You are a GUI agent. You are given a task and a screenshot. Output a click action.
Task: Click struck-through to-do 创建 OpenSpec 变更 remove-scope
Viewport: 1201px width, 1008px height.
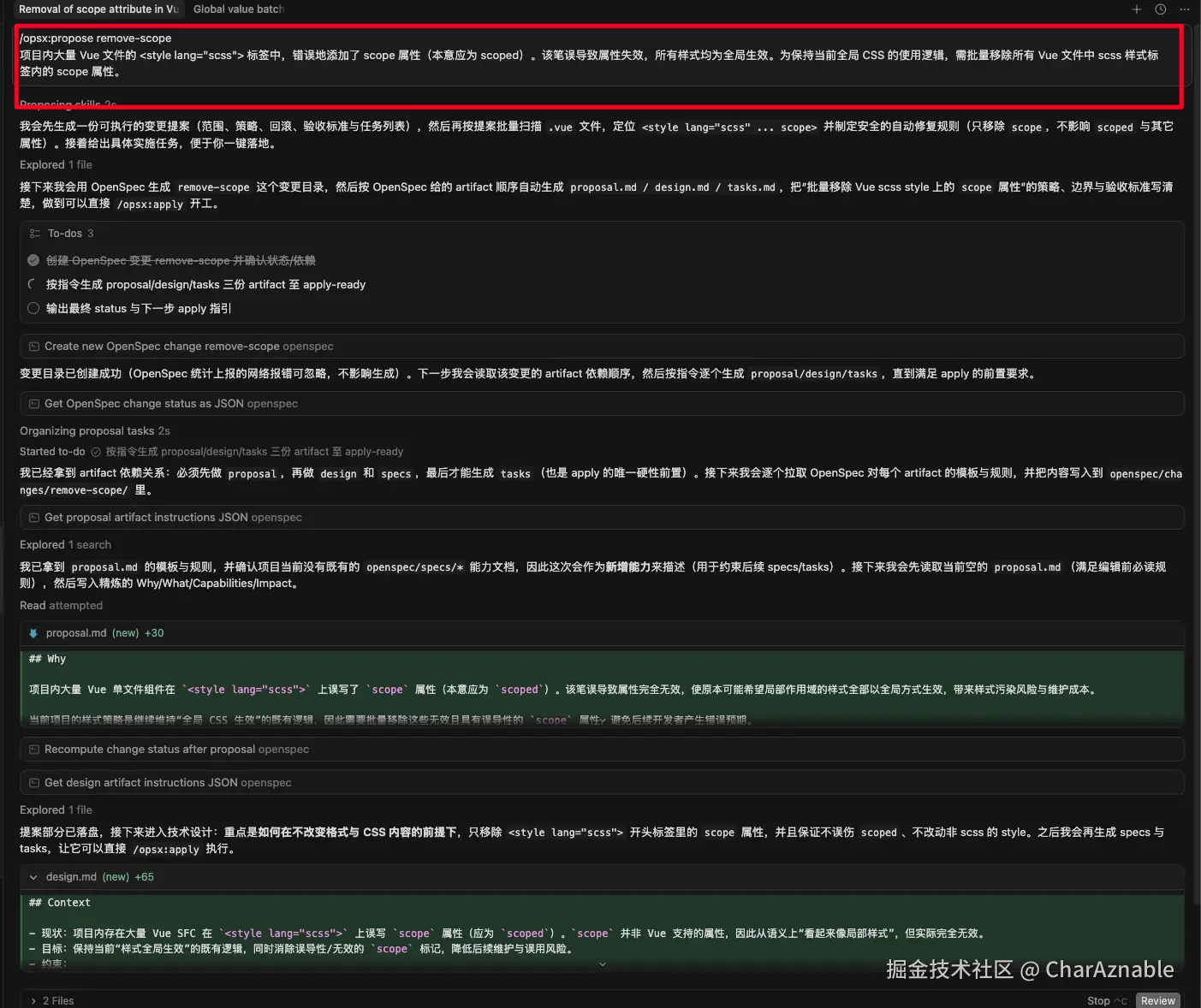pyautogui.click(x=181, y=260)
